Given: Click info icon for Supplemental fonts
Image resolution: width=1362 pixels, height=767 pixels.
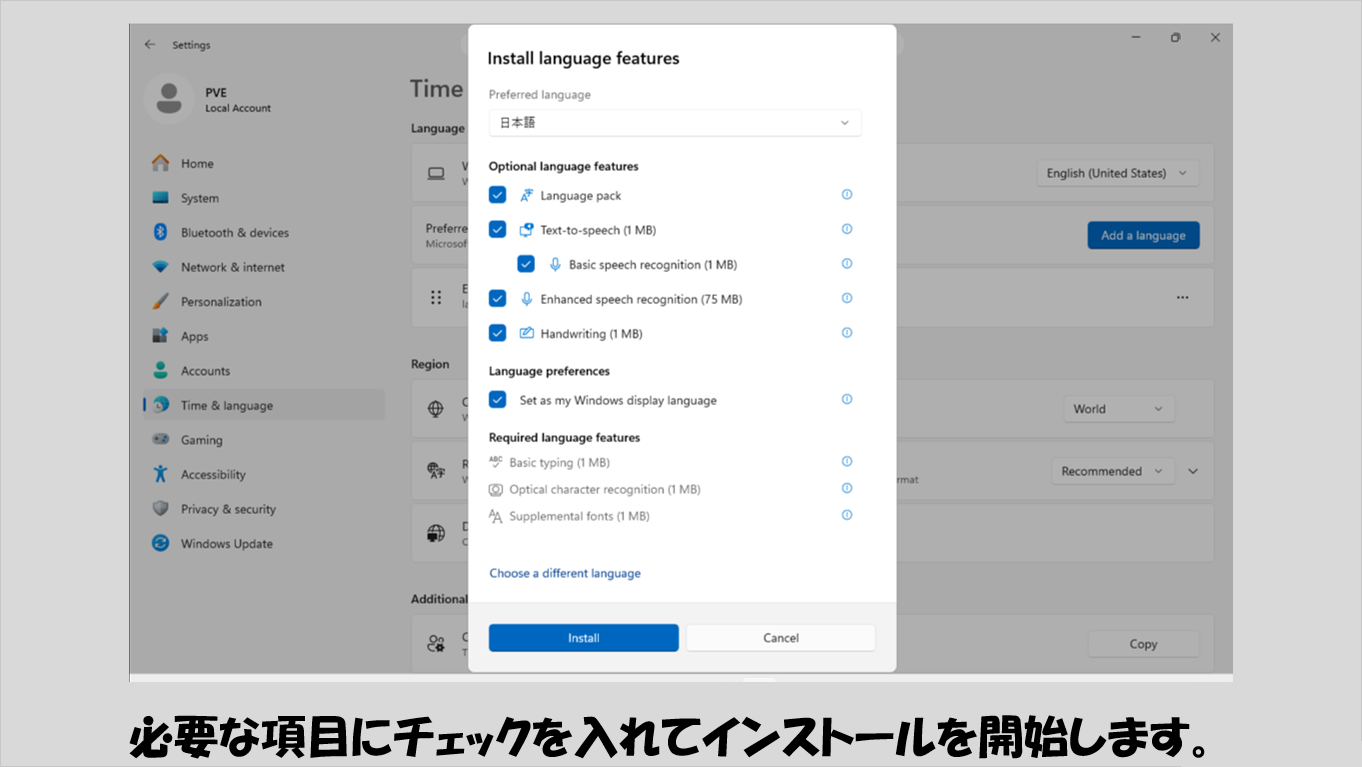Looking at the screenshot, I should tap(847, 515).
